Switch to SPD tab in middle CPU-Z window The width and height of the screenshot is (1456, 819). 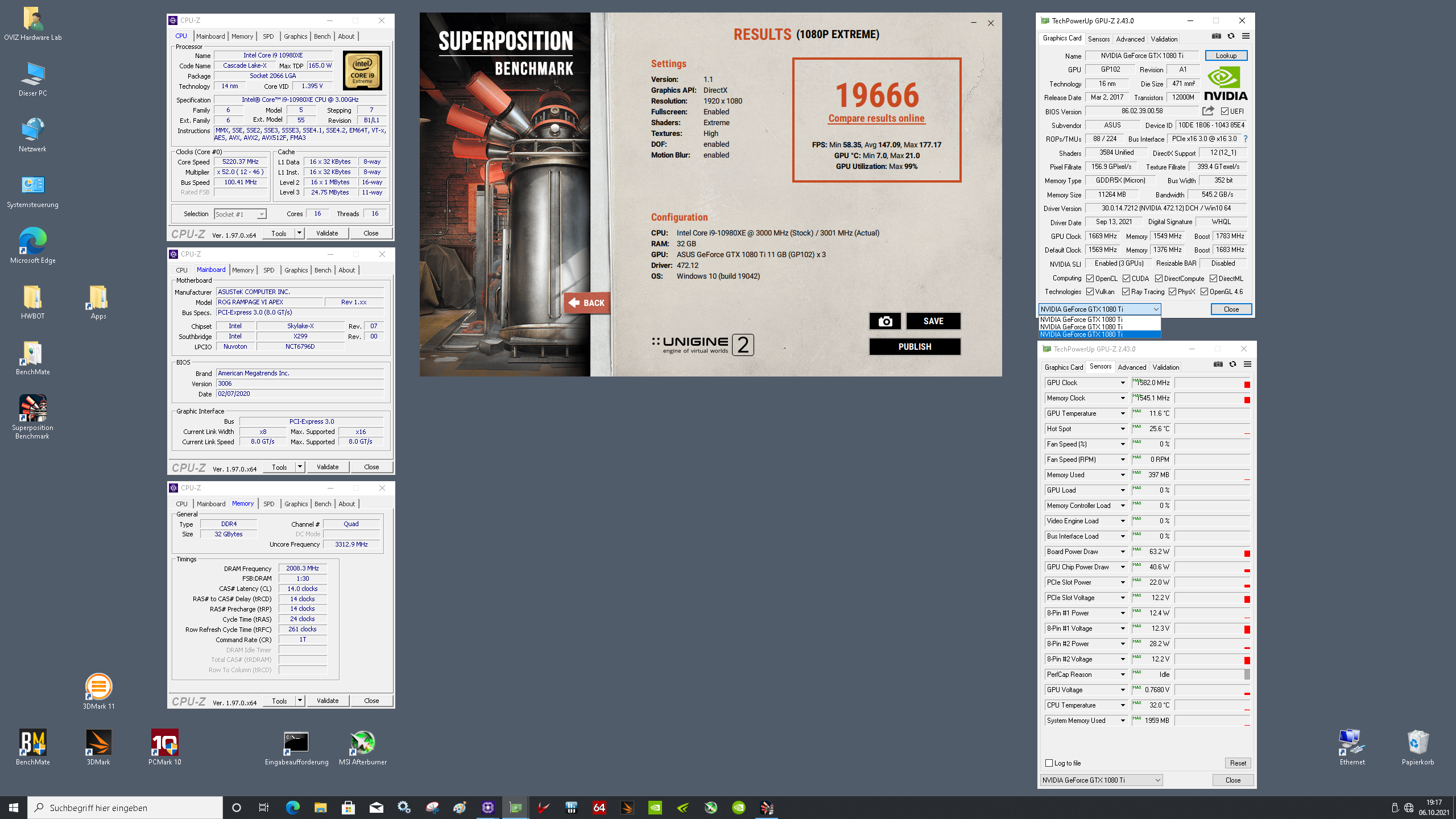click(x=269, y=270)
